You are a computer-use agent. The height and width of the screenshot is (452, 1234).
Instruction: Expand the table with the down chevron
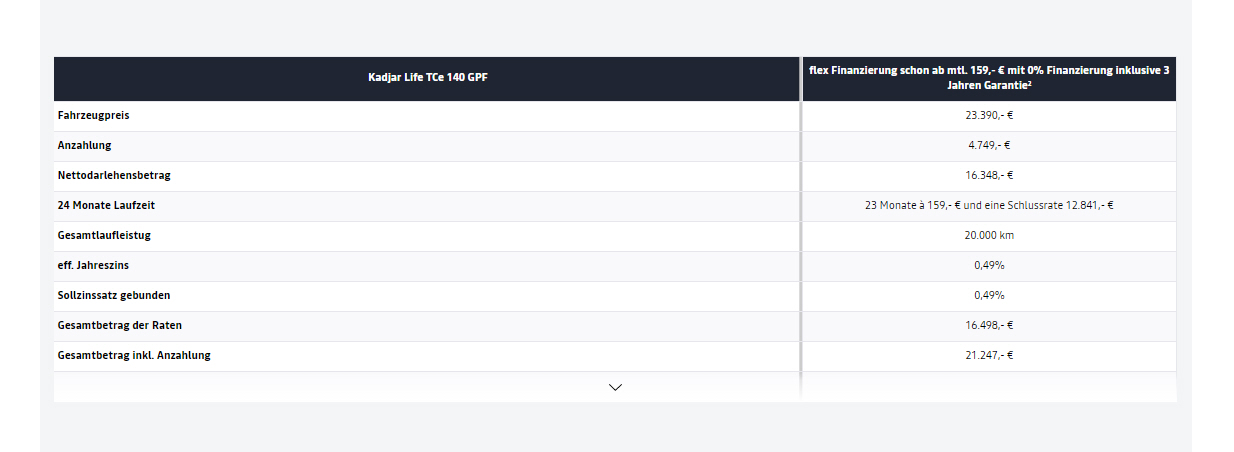tap(615, 387)
